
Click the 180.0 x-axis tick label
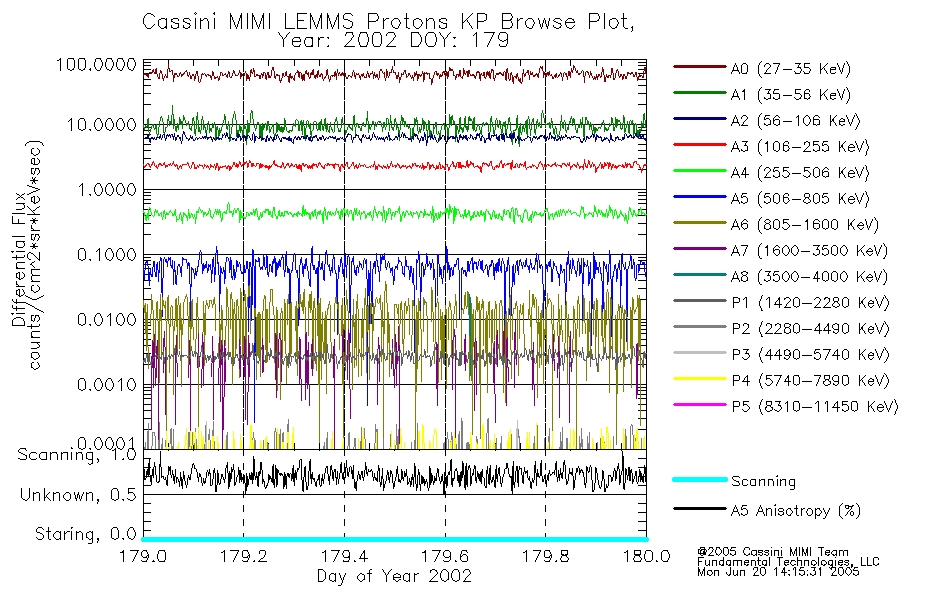click(x=646, y=556)
